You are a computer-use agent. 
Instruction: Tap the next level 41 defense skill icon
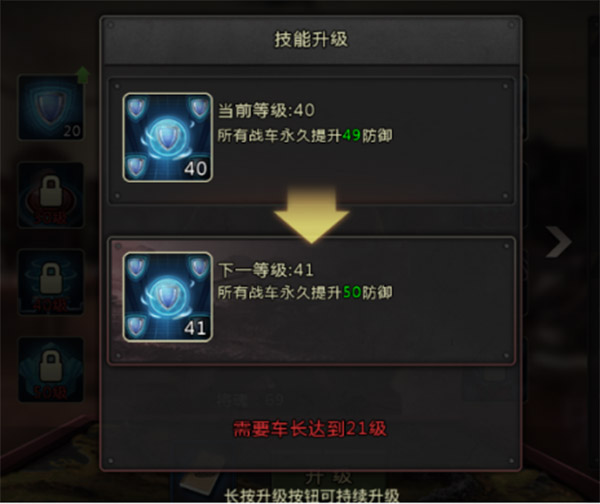[168, 297]
